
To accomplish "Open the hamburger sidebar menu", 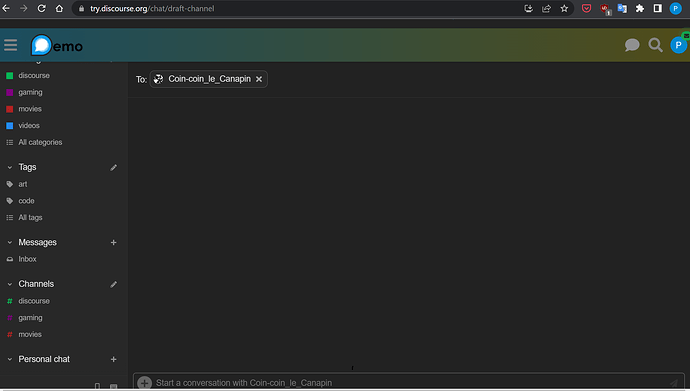I will point(11,45).
